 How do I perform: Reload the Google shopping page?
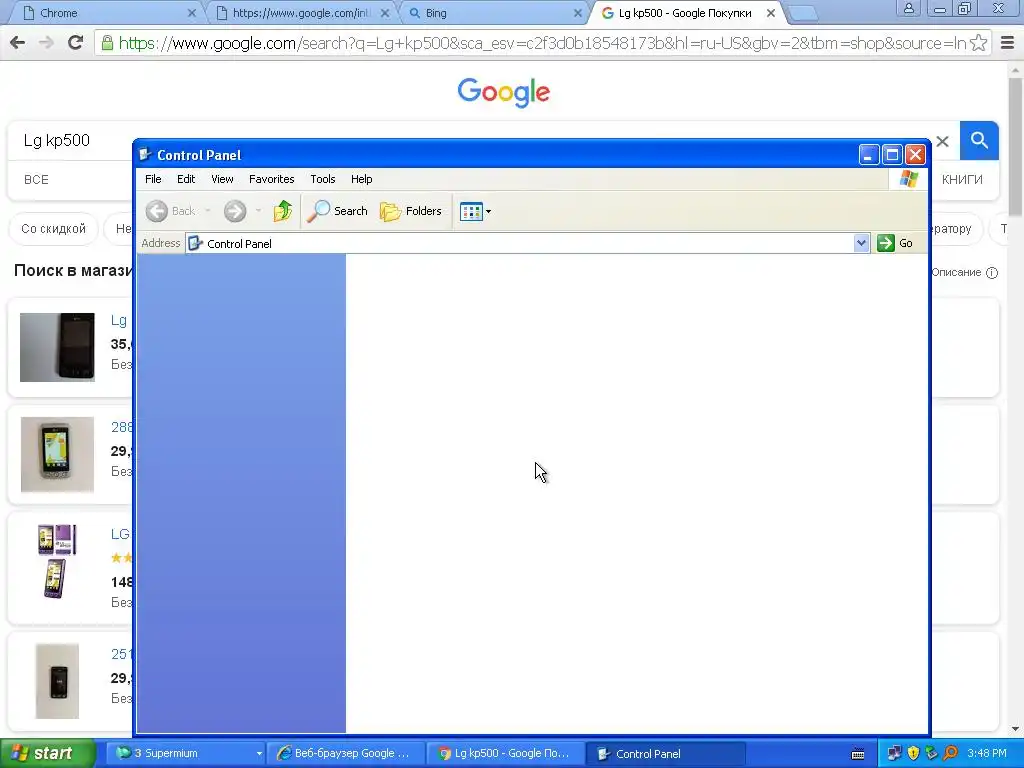(x=76, y=43)
